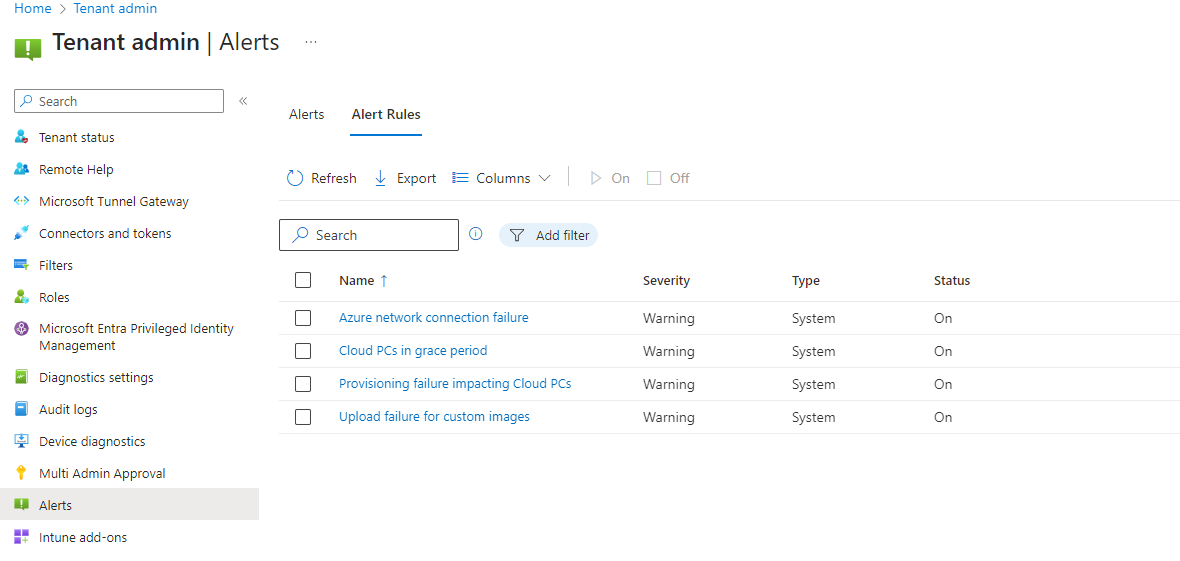Focus the alert rules Search field
Screen dimensions: 1180x561
(x=369, y=235)
